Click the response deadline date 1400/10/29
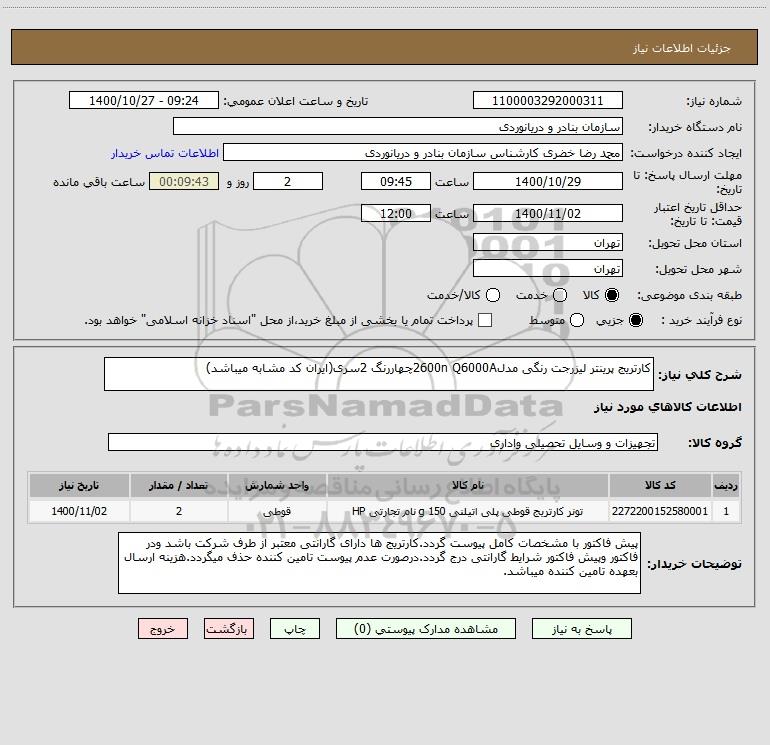This screenshot has height=745, width=770. (548, 181)
